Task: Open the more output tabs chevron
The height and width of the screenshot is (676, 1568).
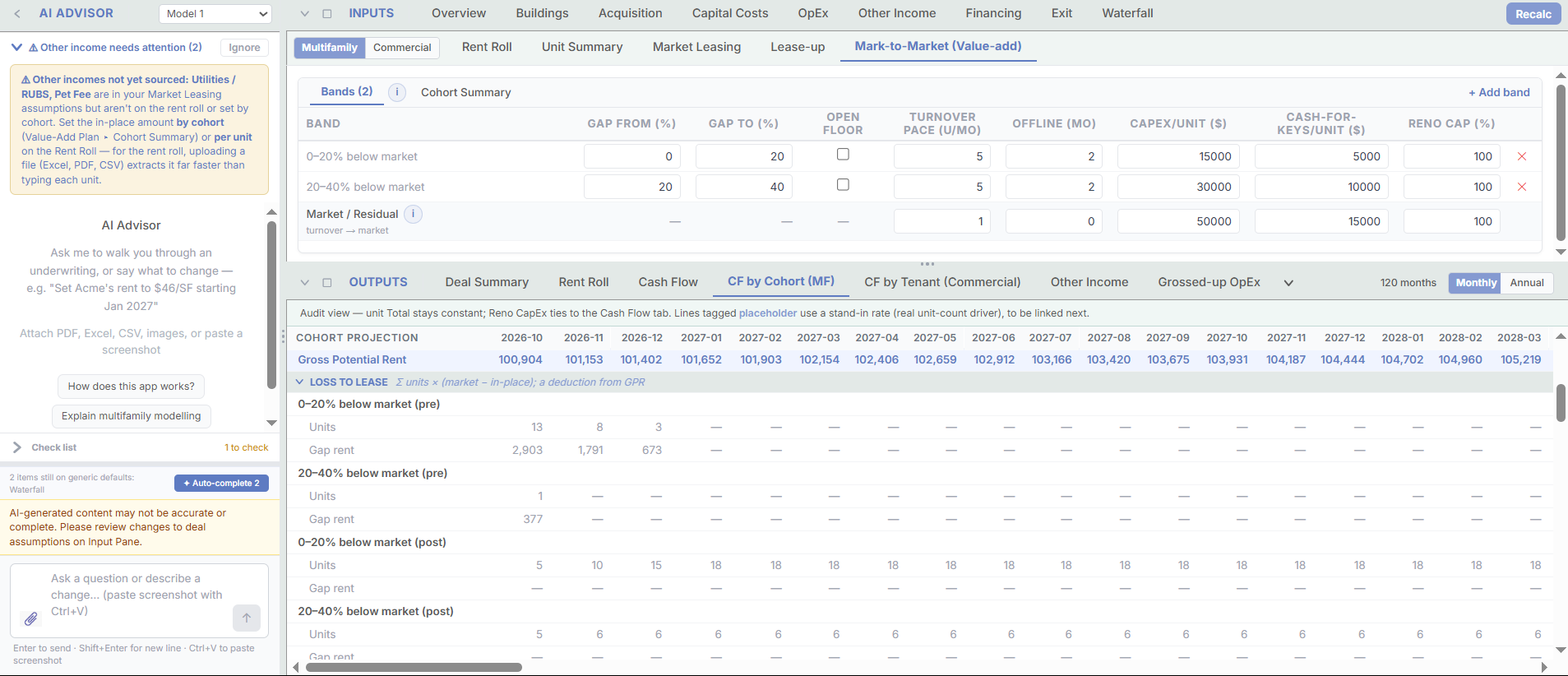Action: (1288, 283)
